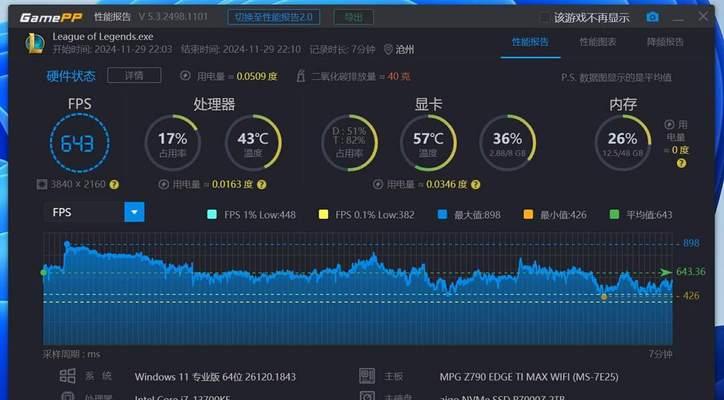Click the memory usage 26% gauge
This screenshot has width=724, height=400.
pos(623,143)
